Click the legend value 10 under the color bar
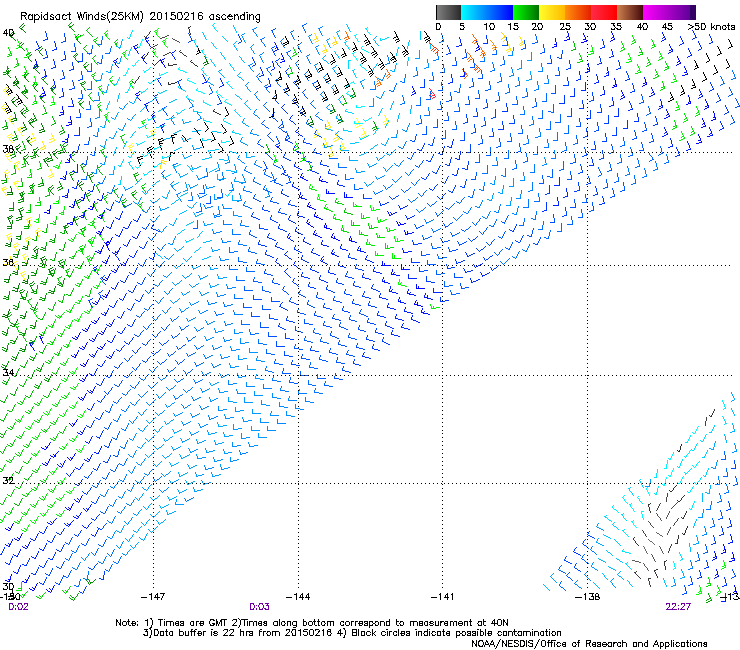 pyautogui.click(x=489, y=27)
